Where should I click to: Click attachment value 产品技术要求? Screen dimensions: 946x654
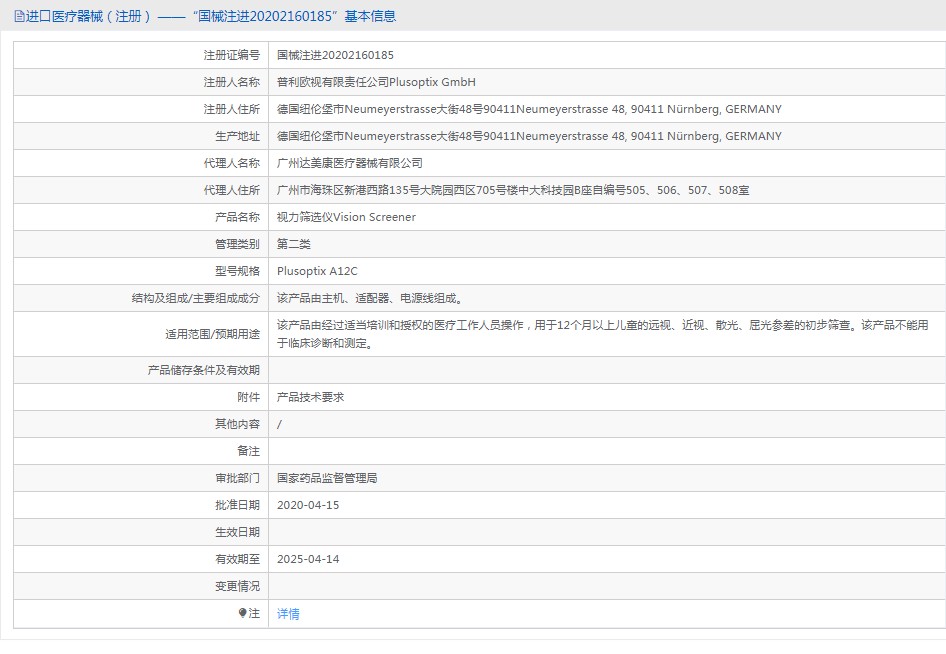click(x=310, y=397)
